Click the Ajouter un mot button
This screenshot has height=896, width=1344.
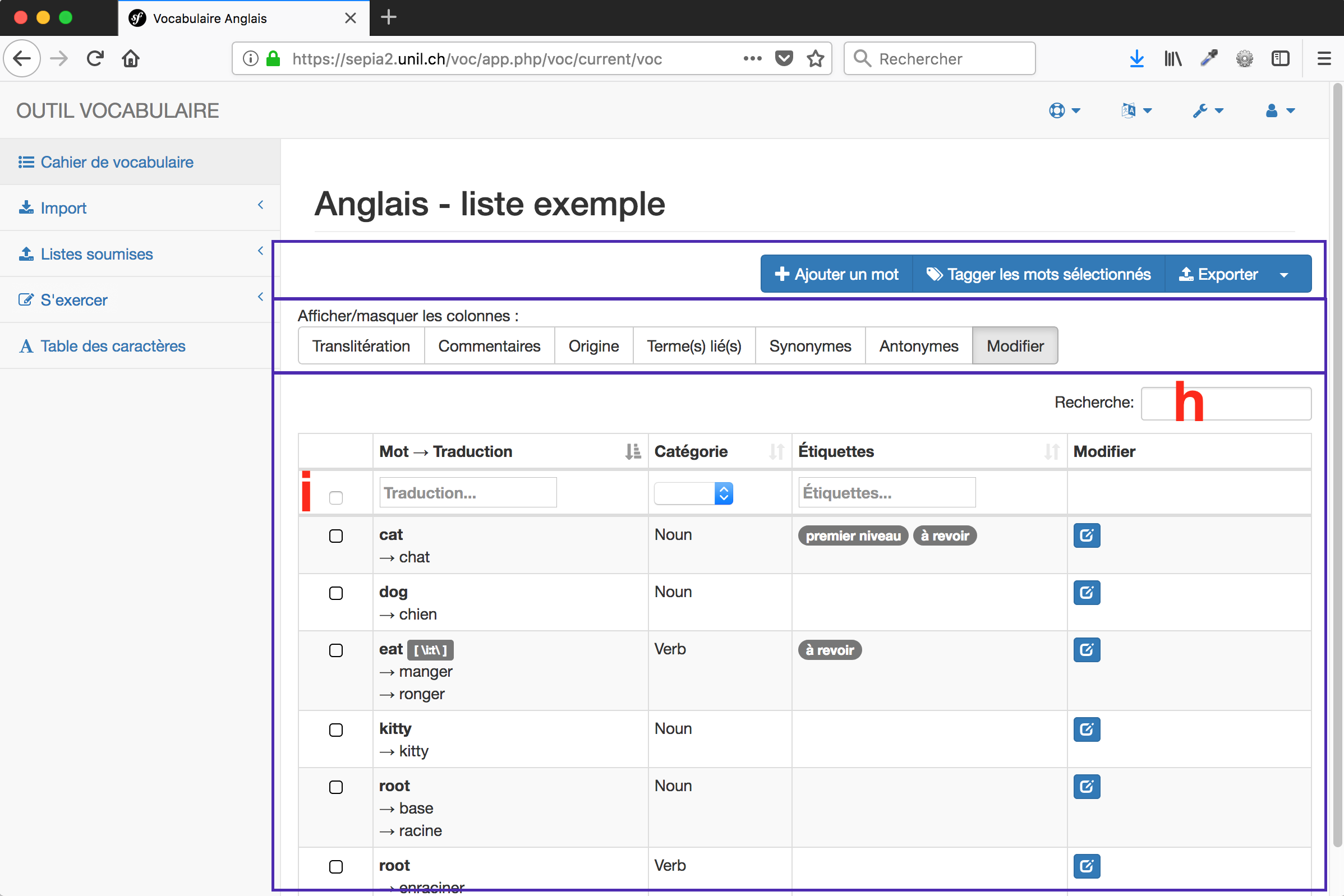(836, 274)
